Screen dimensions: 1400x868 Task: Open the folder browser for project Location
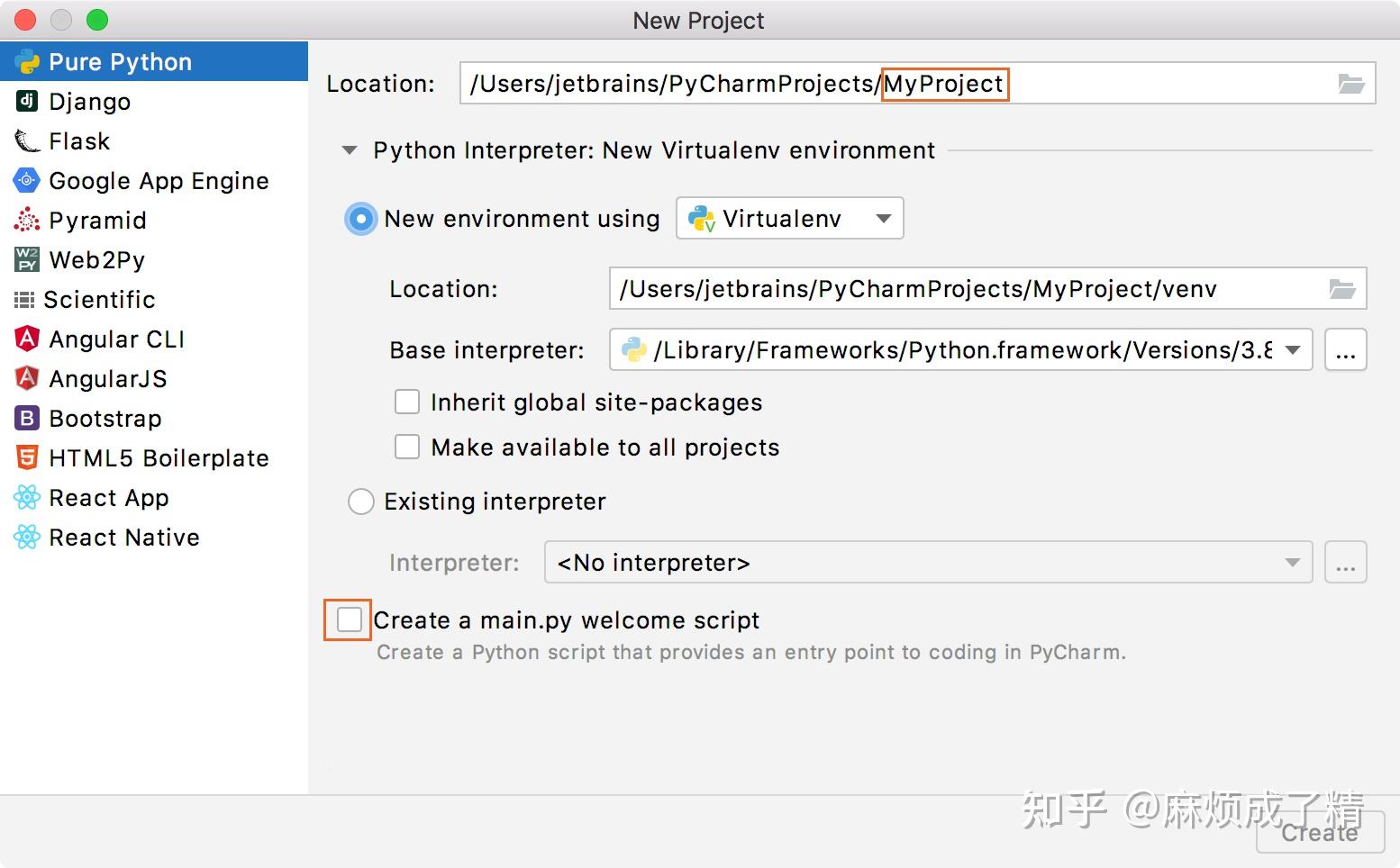click(1351, 83)
